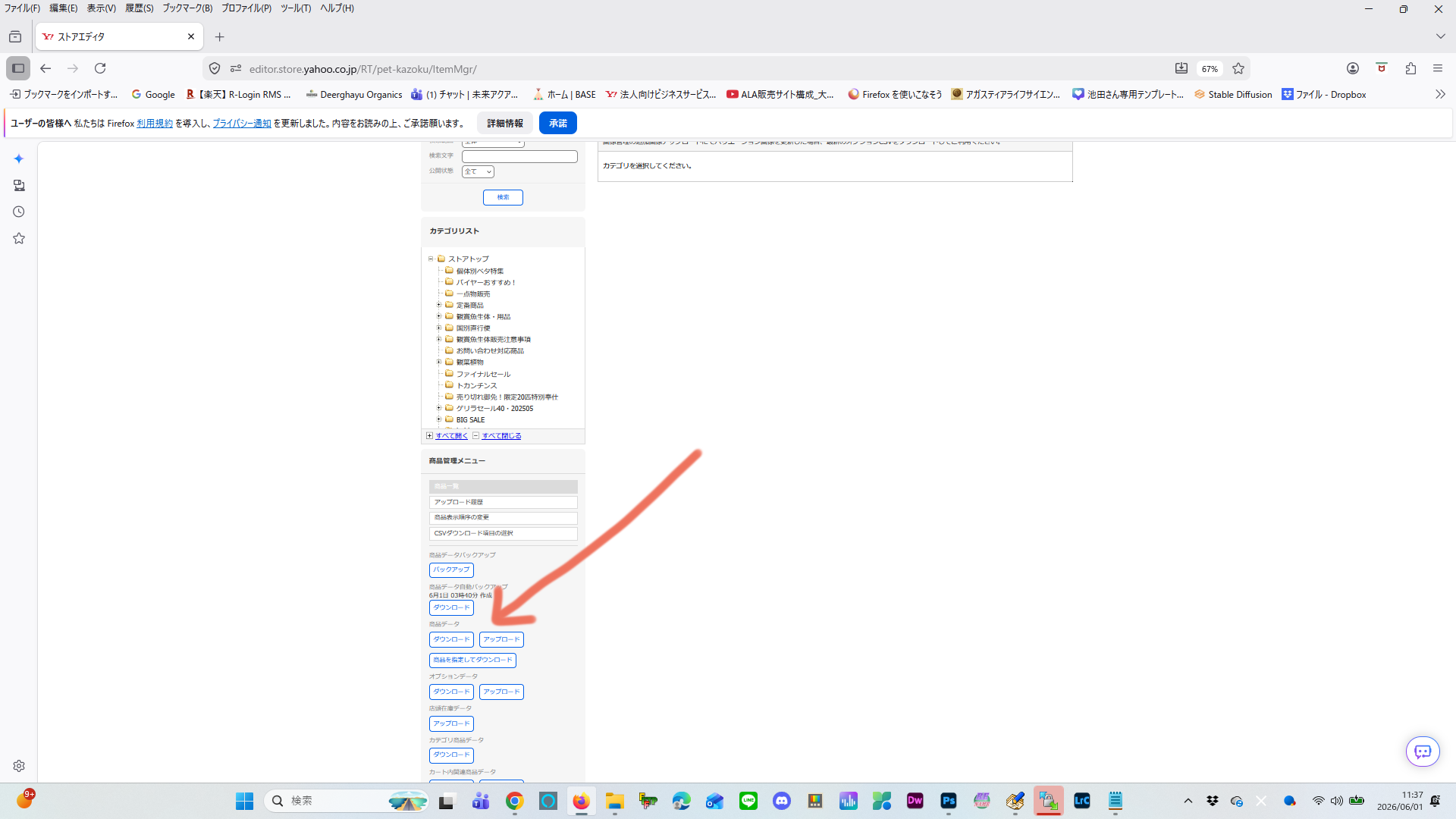Click the バックアップ button
1456x819 pixels.
(451, 570)
